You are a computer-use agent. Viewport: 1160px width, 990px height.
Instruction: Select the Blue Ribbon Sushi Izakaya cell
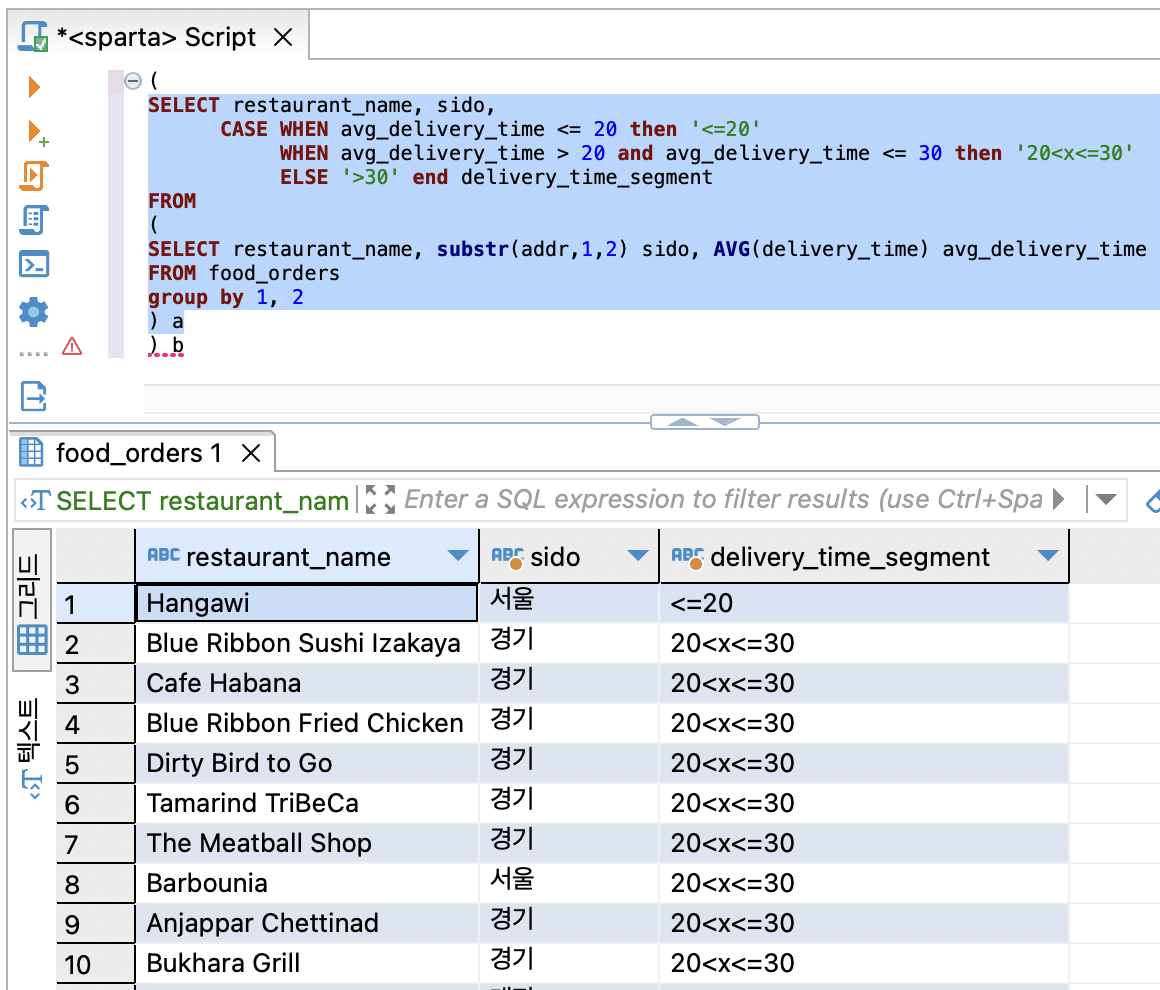[307, 643]
